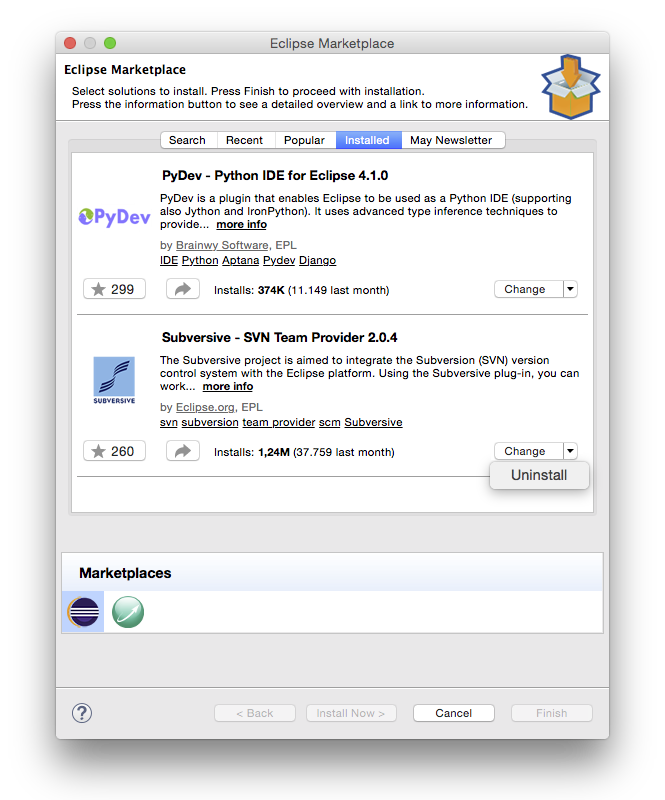Open Subversive Change dropdown arrow
665x800 pixels.
(x=571, y=451)
